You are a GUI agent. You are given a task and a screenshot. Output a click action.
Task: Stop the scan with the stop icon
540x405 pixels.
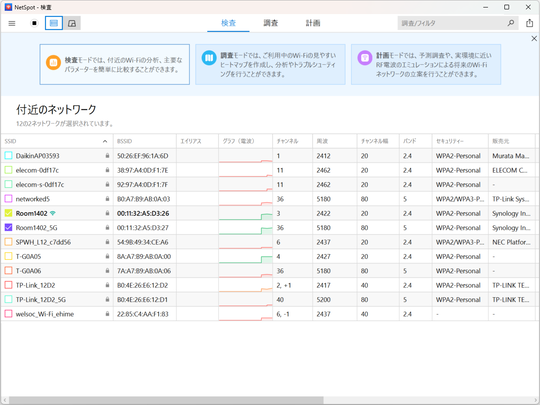point(34,23)
